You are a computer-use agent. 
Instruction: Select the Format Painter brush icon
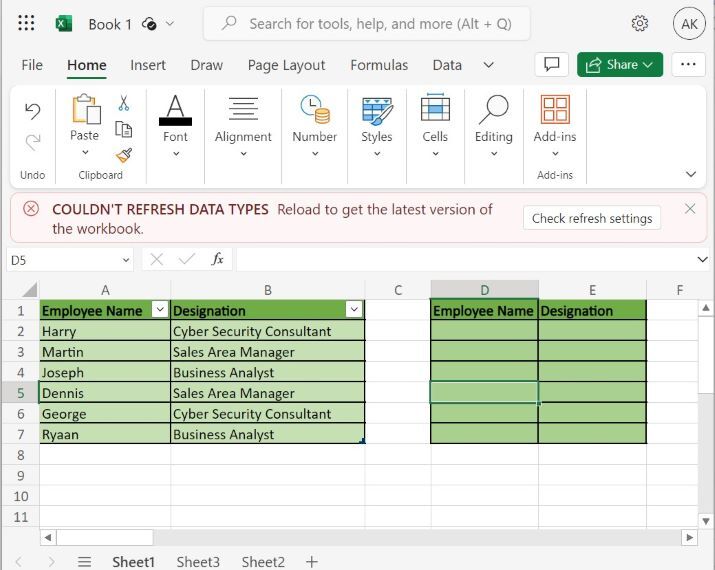(124, 155)
